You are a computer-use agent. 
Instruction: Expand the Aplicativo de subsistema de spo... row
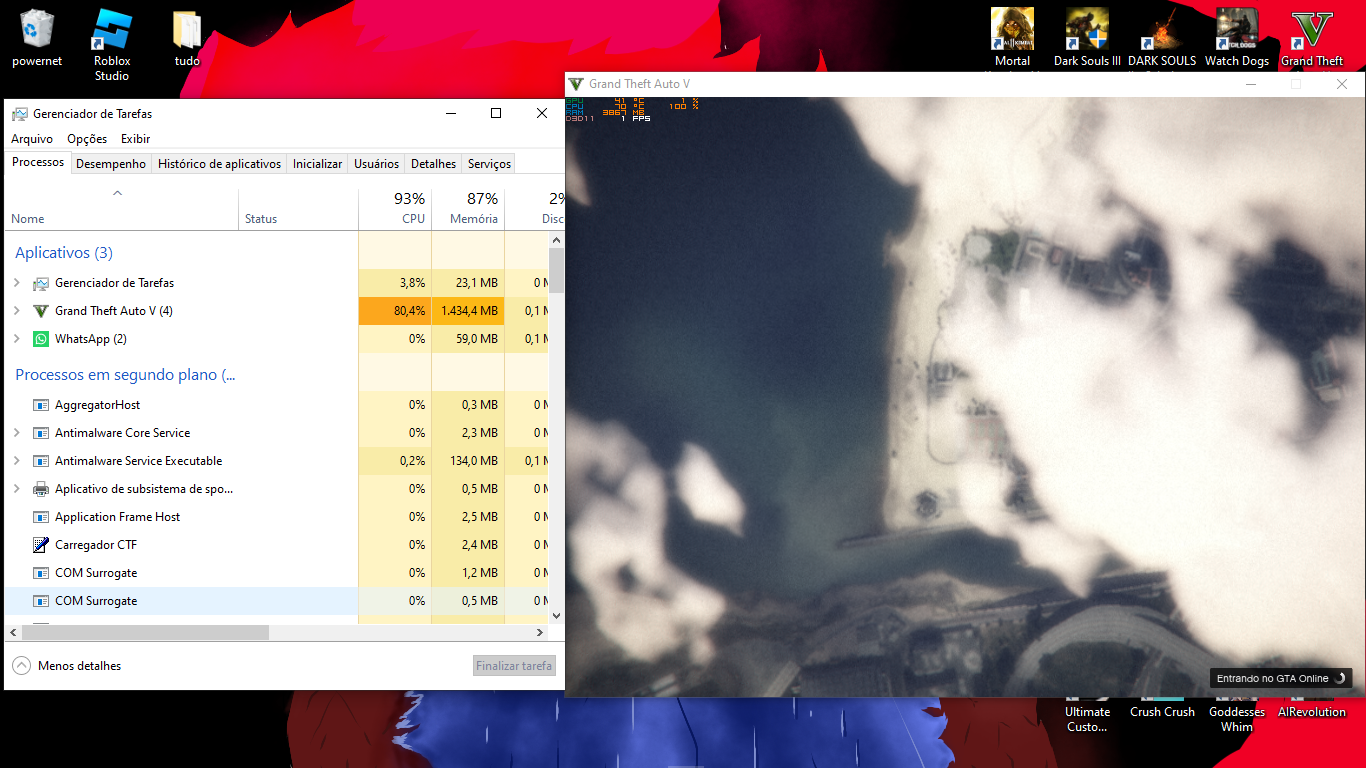[x=17, y=489]
